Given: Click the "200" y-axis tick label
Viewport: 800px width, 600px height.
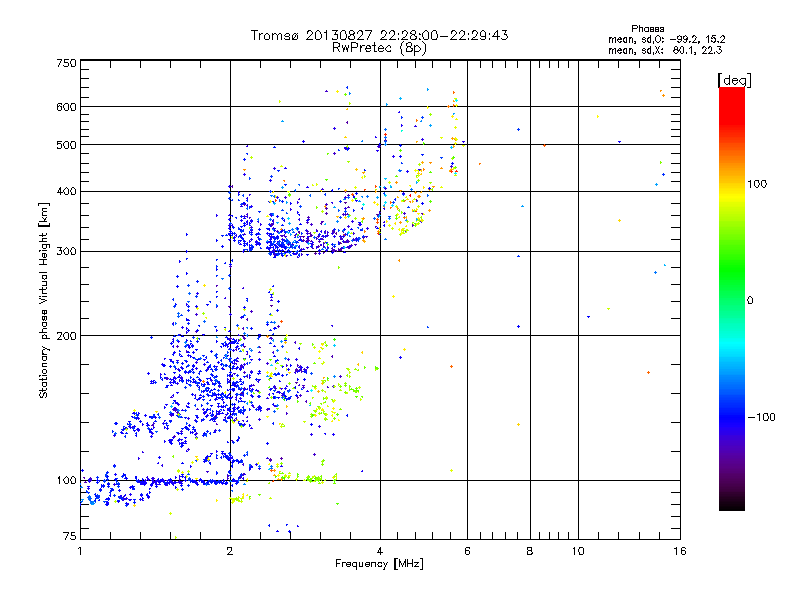Looking at the screenshot, I should click(66, 336).
